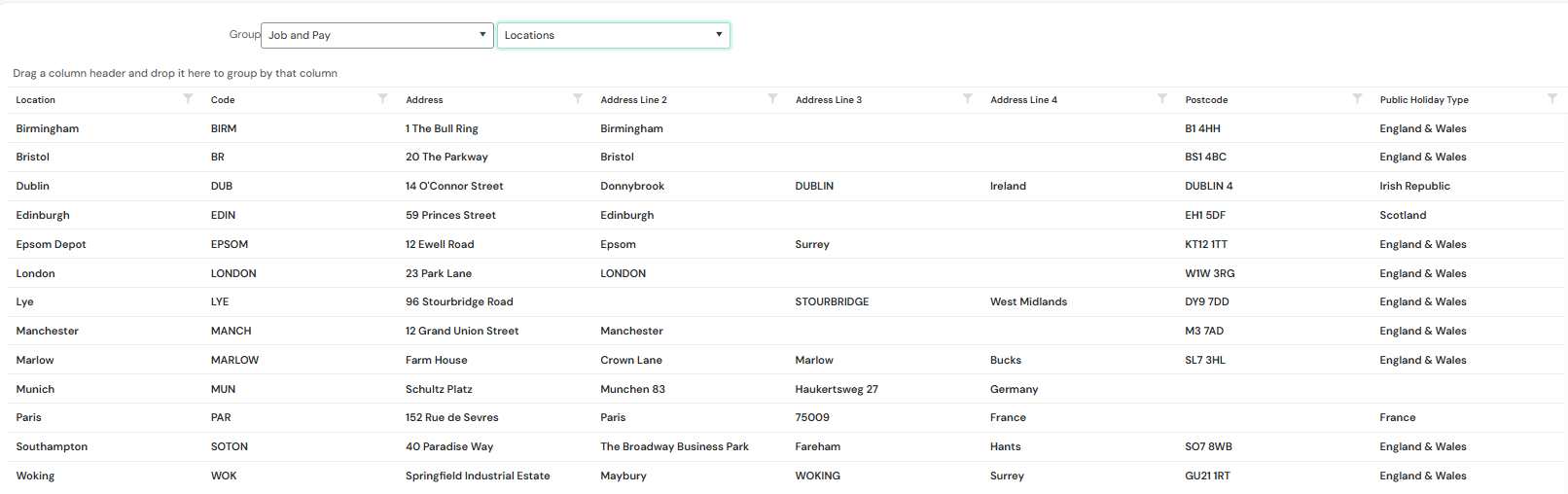Sort by Public Holiday Type header
This screenshot has height=494, width=1568.
(x=1424, y=100)
